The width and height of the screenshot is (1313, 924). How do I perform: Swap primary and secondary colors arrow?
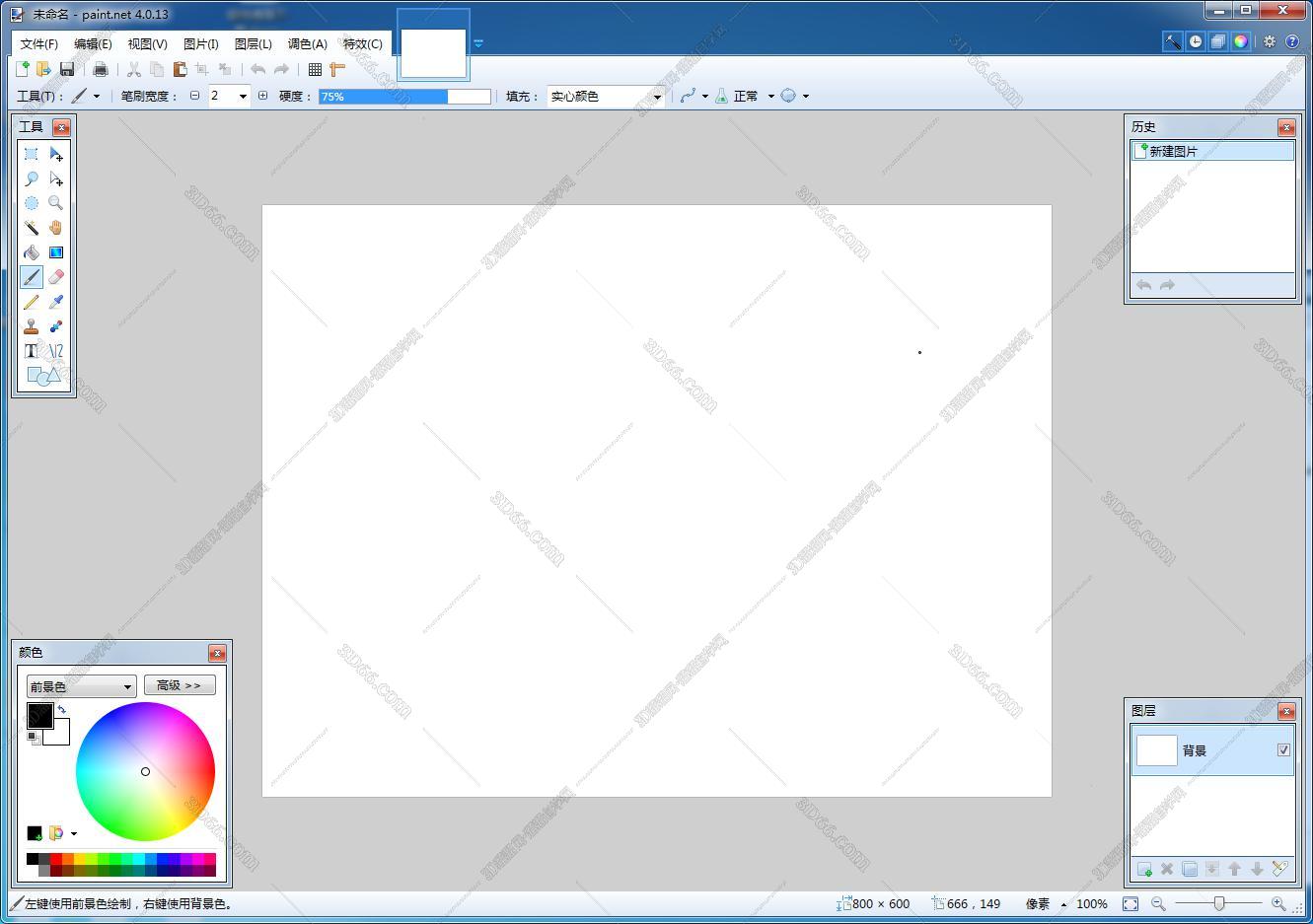tap(62, 709)
